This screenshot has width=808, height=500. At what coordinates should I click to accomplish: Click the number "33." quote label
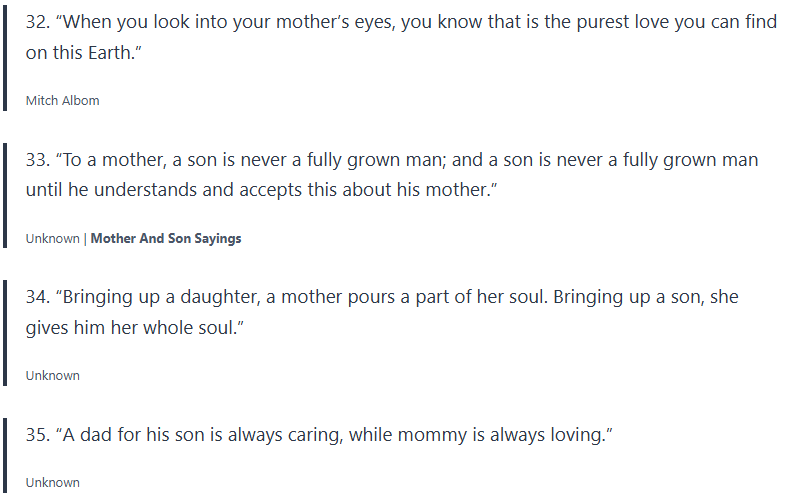click(38, 160)
